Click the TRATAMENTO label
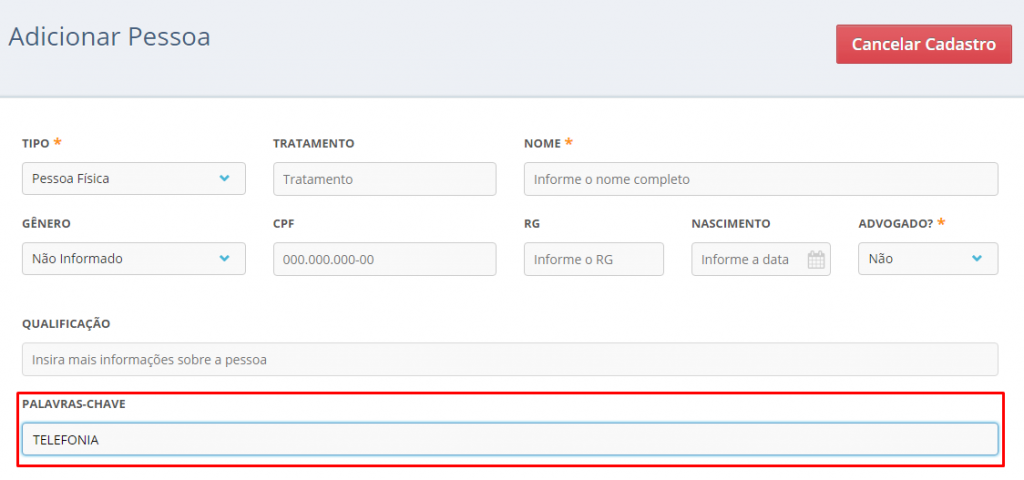Image resolution: width=1024 pixels, height=480 pixels. click(313, 144)
